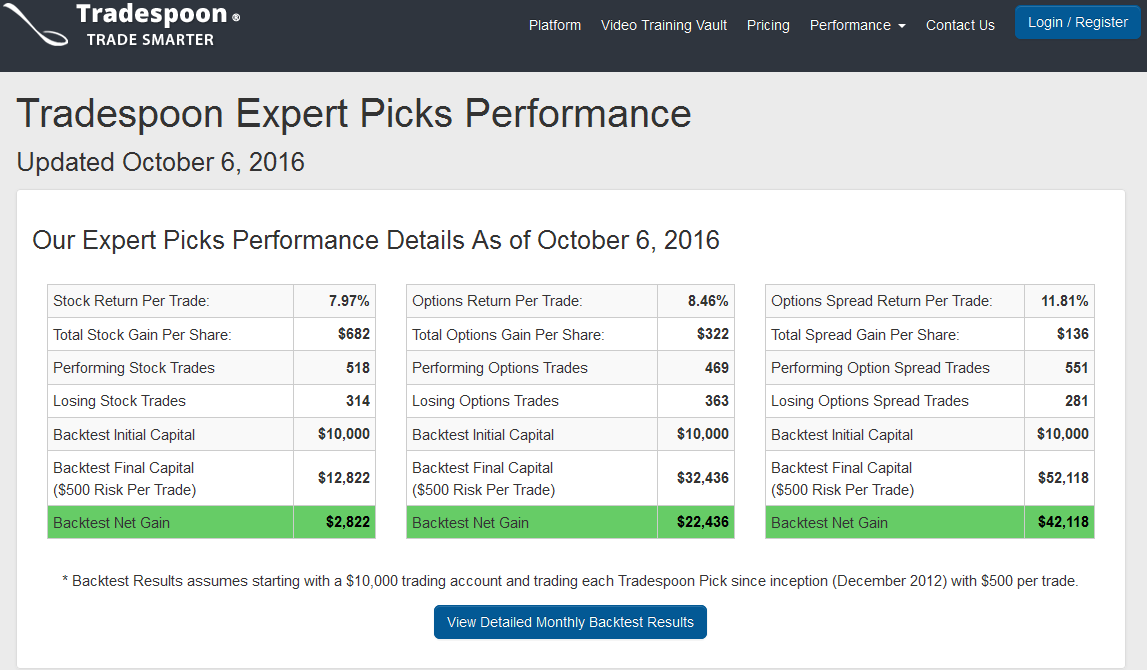This screenshot has height=670, width=1147.
Task: Click the Updated October 6, 2016 subtitle
Action: click(x=161, y=162)
